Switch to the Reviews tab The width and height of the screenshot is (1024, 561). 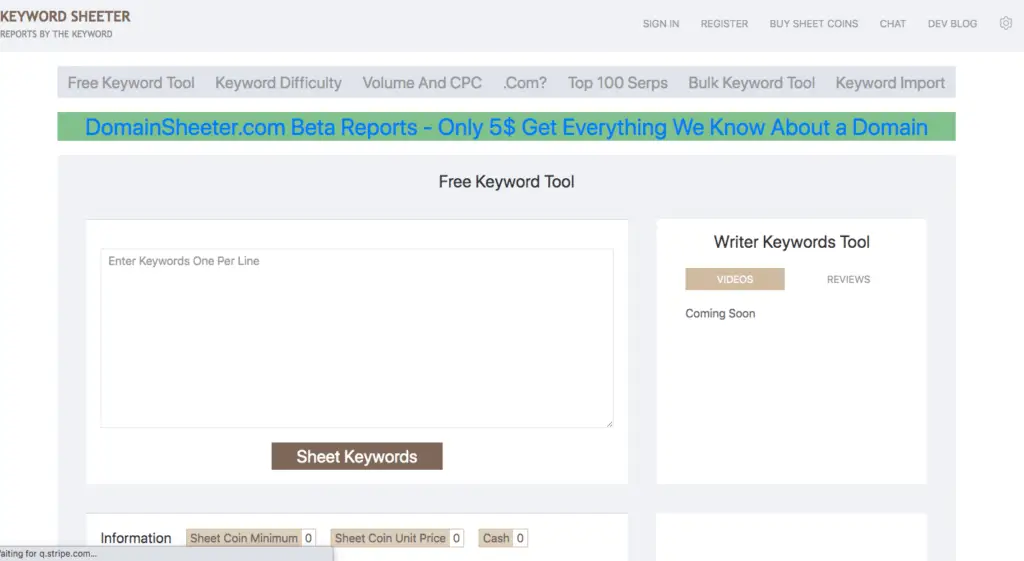848,279
